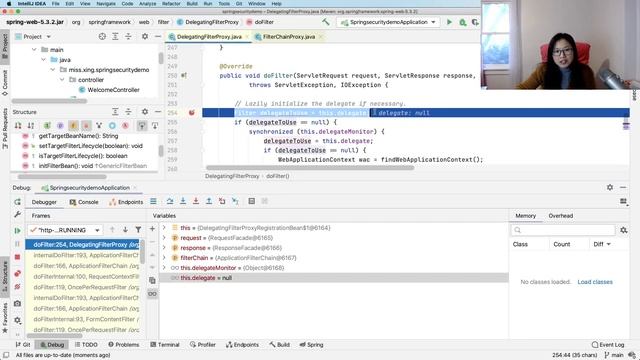The width and height of the screenshot is (640, 360).
Task: Open Project panel settings gear
Action: 145,37
